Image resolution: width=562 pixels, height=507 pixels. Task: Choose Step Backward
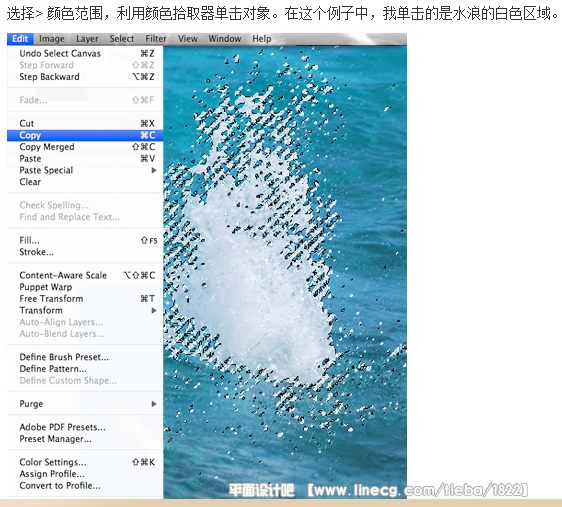coord(85,77)
